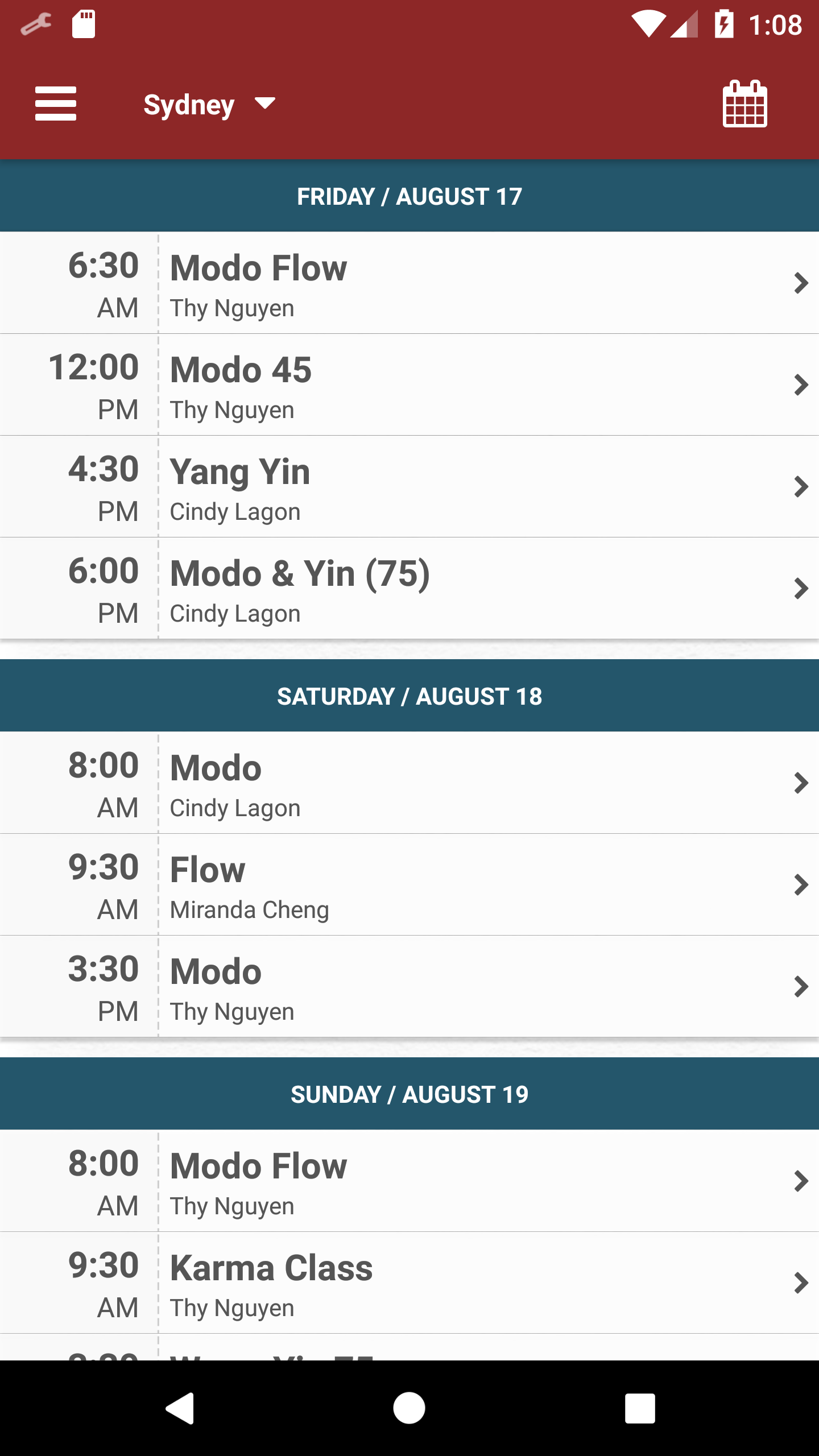View Sunday 8:00 AM Modo Flow details
This screenshot has width=819, height=1456.
point(409,1181)
